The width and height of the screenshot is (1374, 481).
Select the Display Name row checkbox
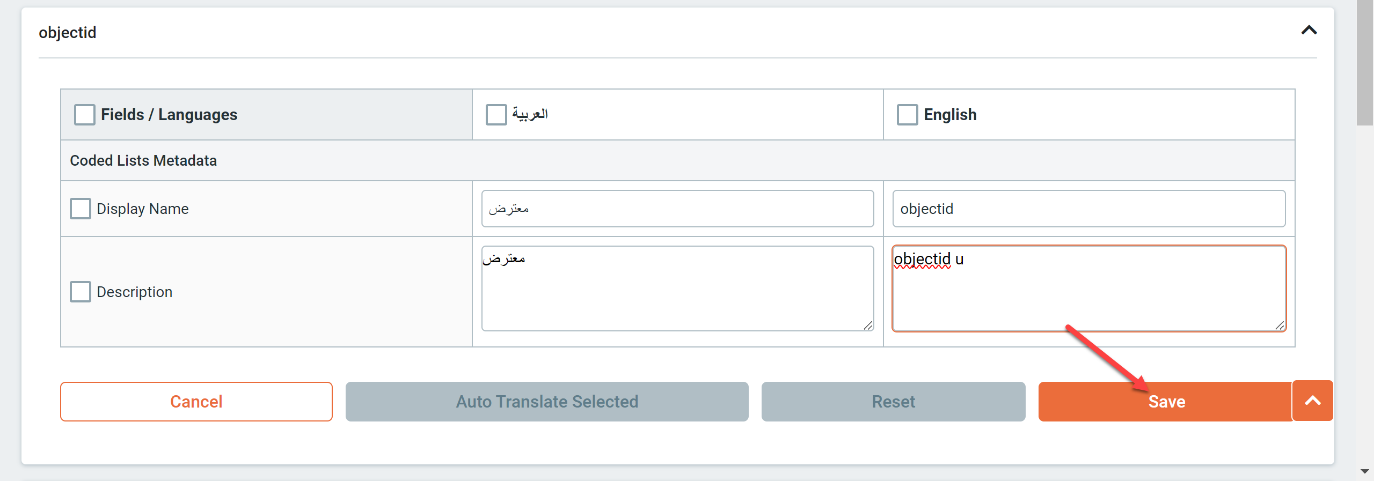point(80,209)
